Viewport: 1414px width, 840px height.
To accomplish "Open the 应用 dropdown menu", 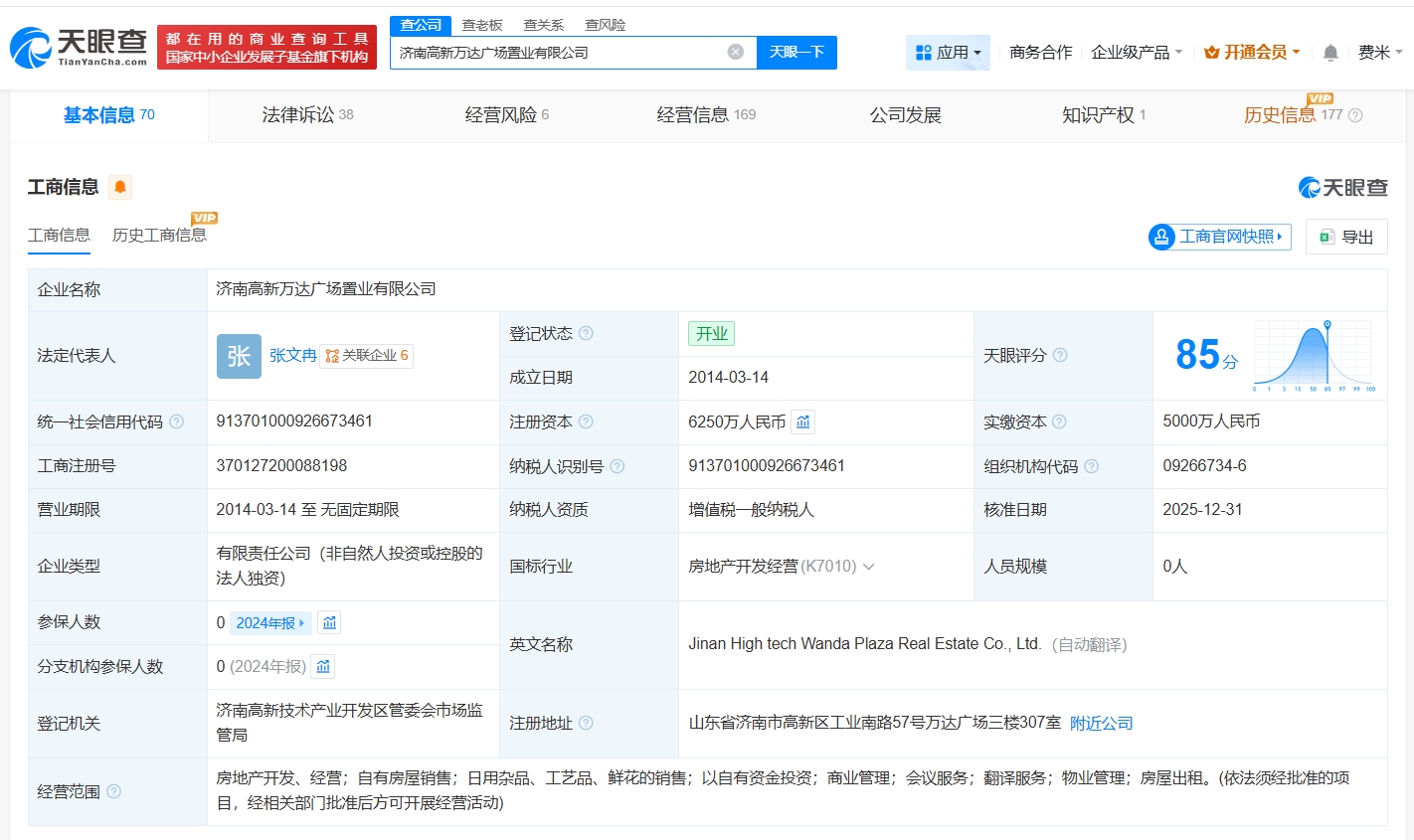I will (x=949, y=52).
